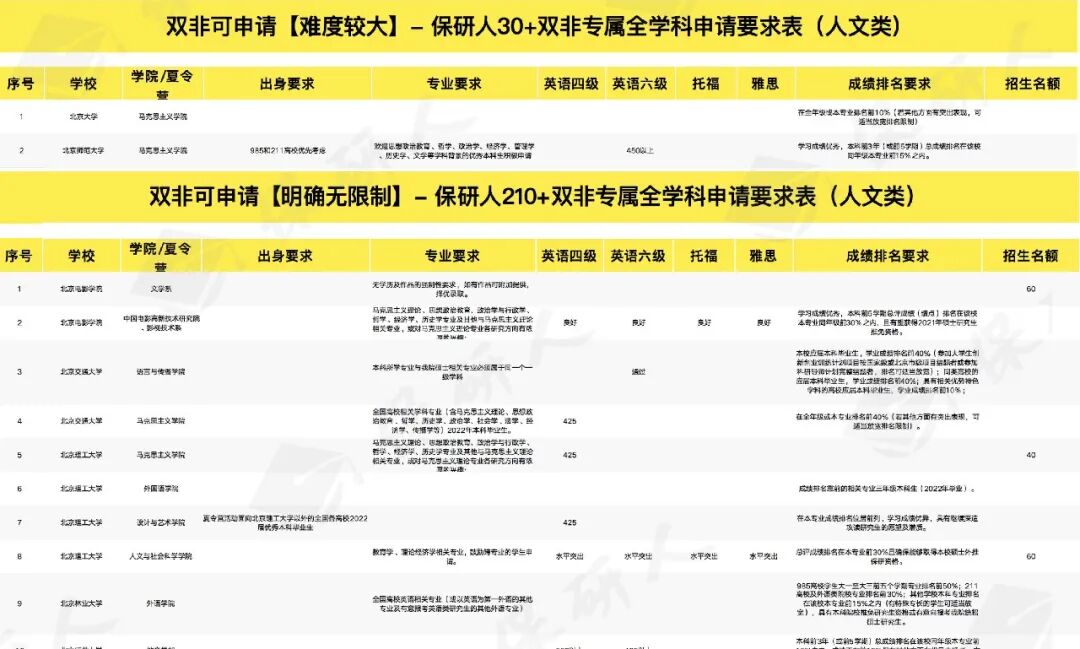Click 专业要求 header in 明确无限制 table

pos(452,256)
